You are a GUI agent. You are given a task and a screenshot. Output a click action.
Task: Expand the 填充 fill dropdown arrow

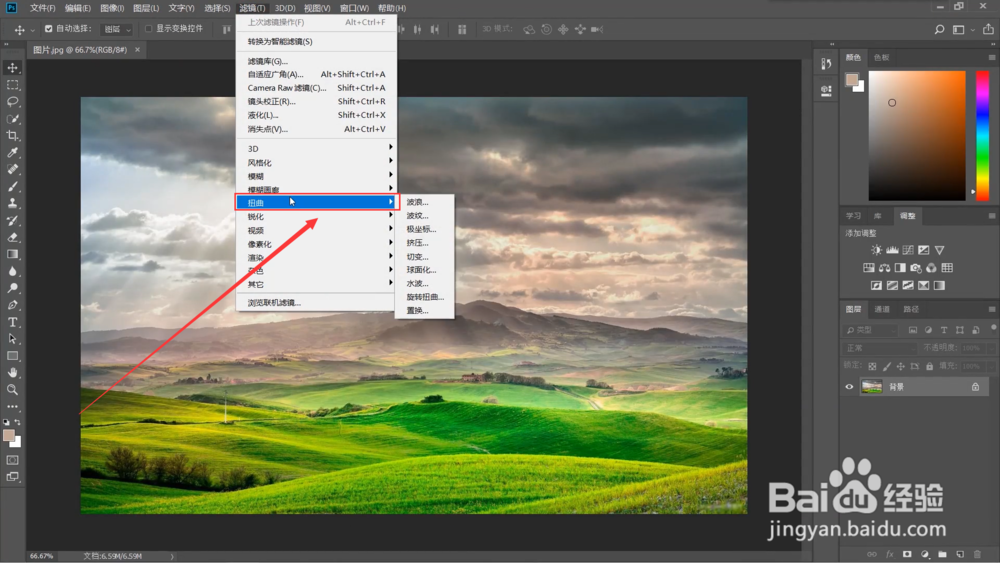click(990, 366)
